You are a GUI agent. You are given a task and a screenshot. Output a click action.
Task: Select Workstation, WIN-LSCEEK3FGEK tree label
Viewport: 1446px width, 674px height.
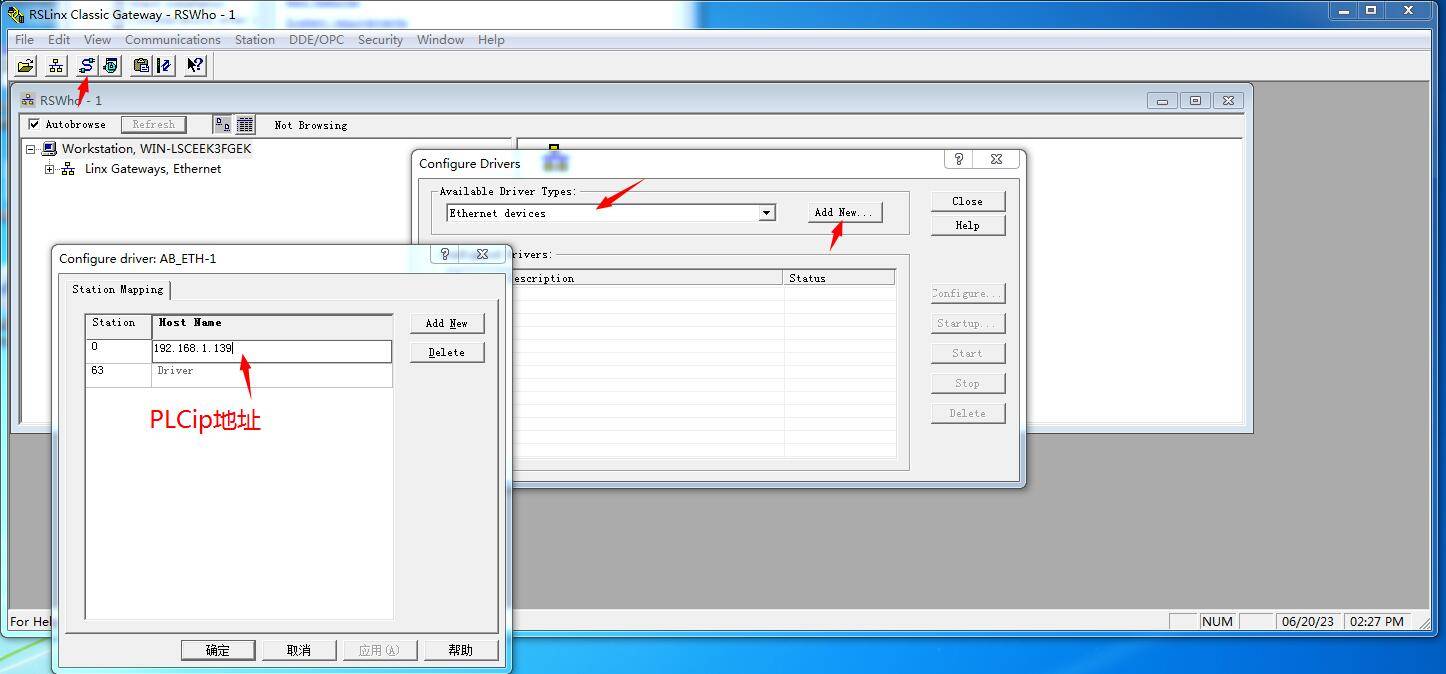coord(157,149)
